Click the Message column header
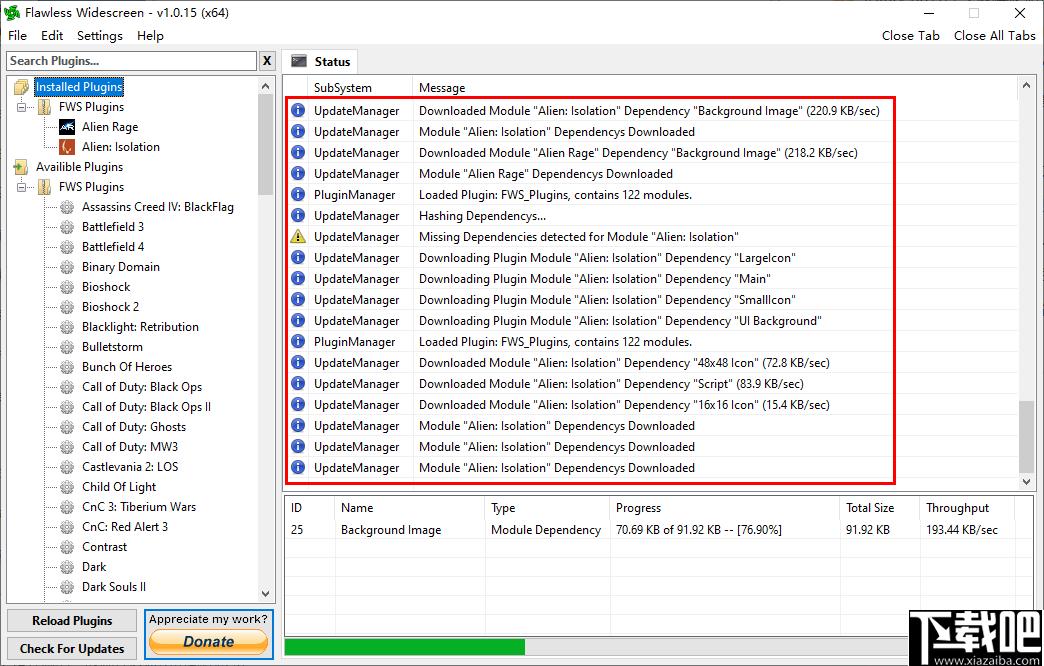 click(715, 87)
